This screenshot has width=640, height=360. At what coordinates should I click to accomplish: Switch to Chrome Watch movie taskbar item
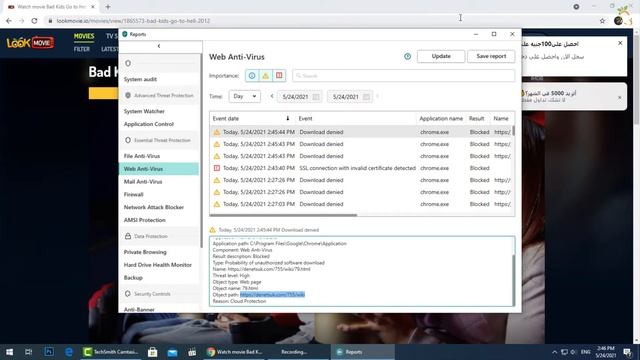(x=235, y=351)
